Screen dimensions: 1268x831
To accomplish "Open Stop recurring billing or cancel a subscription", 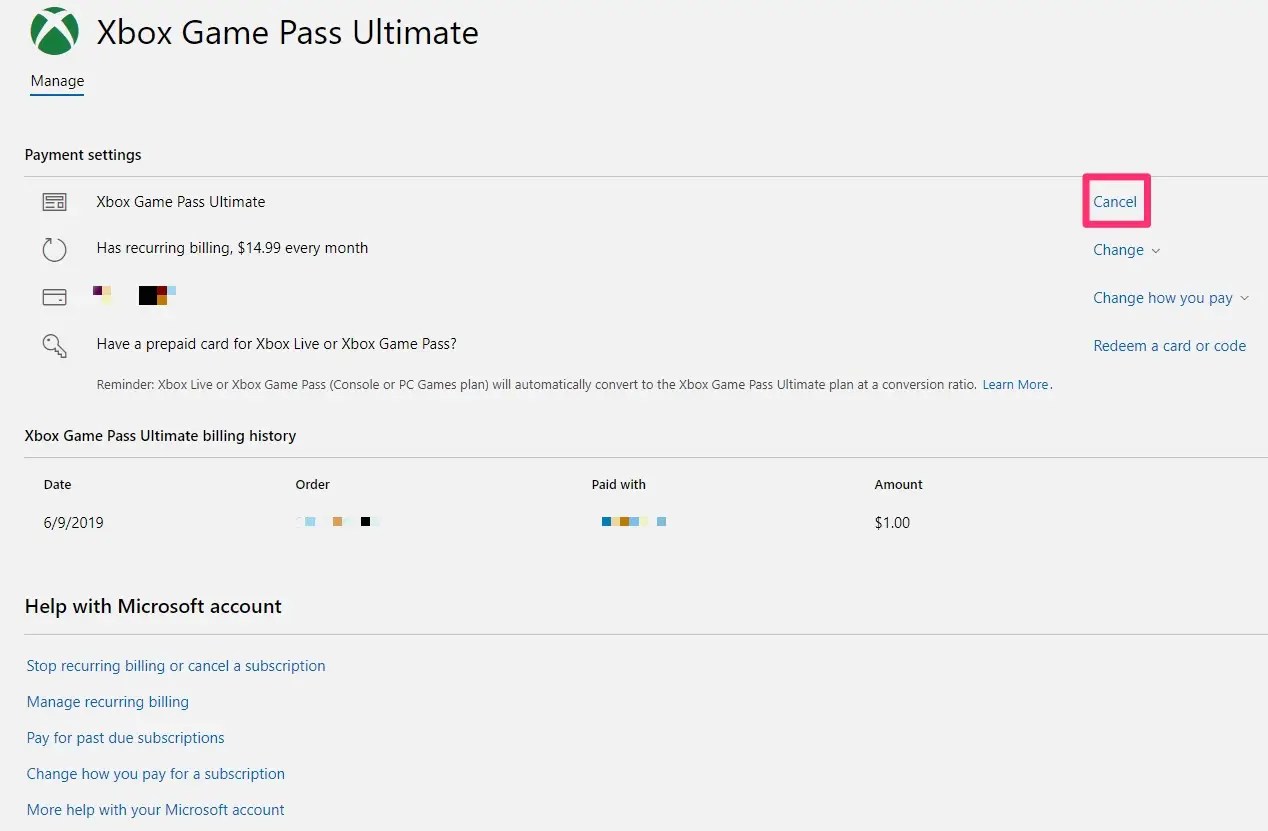I will pyautogui.click(x=176, y=666).
